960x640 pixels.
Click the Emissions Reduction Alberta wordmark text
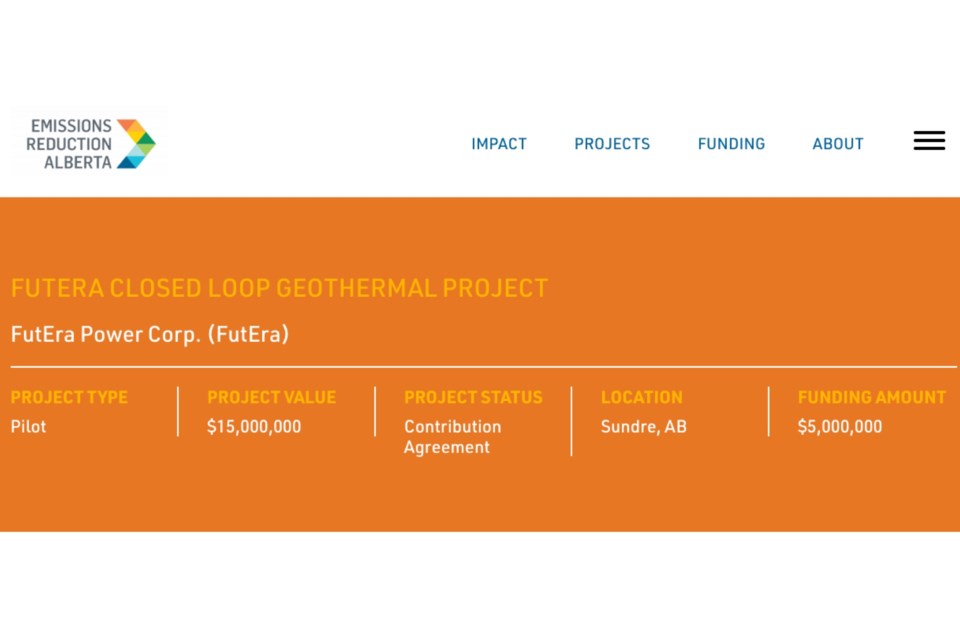69,144
